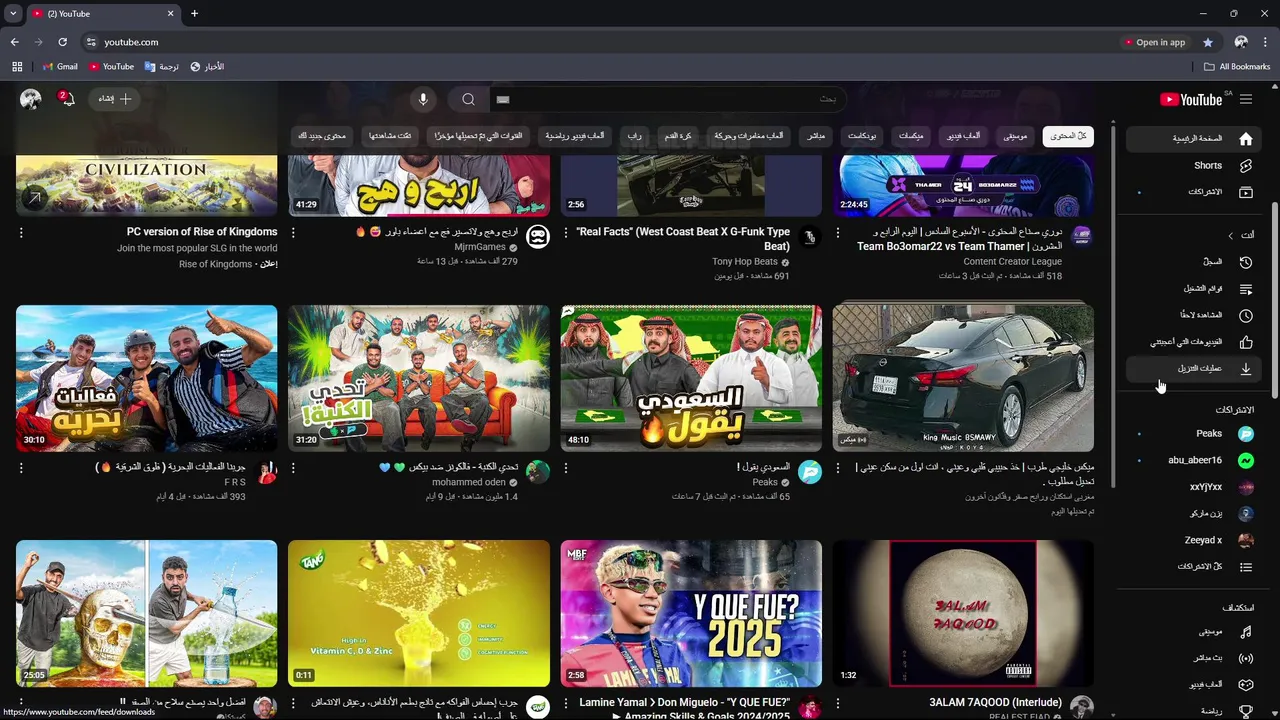Open the Tang vitamin ad thumbnail

(419, 613)
